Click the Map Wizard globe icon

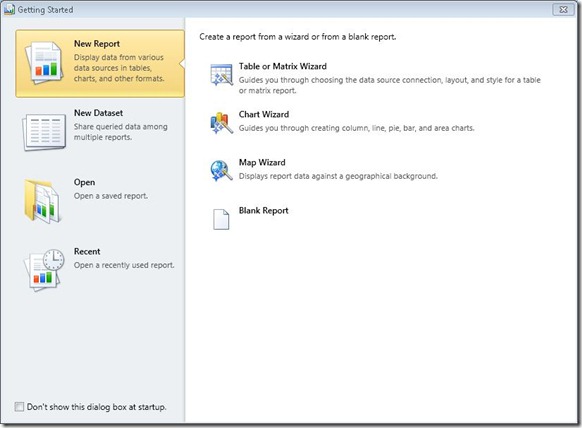click(222, 171)
